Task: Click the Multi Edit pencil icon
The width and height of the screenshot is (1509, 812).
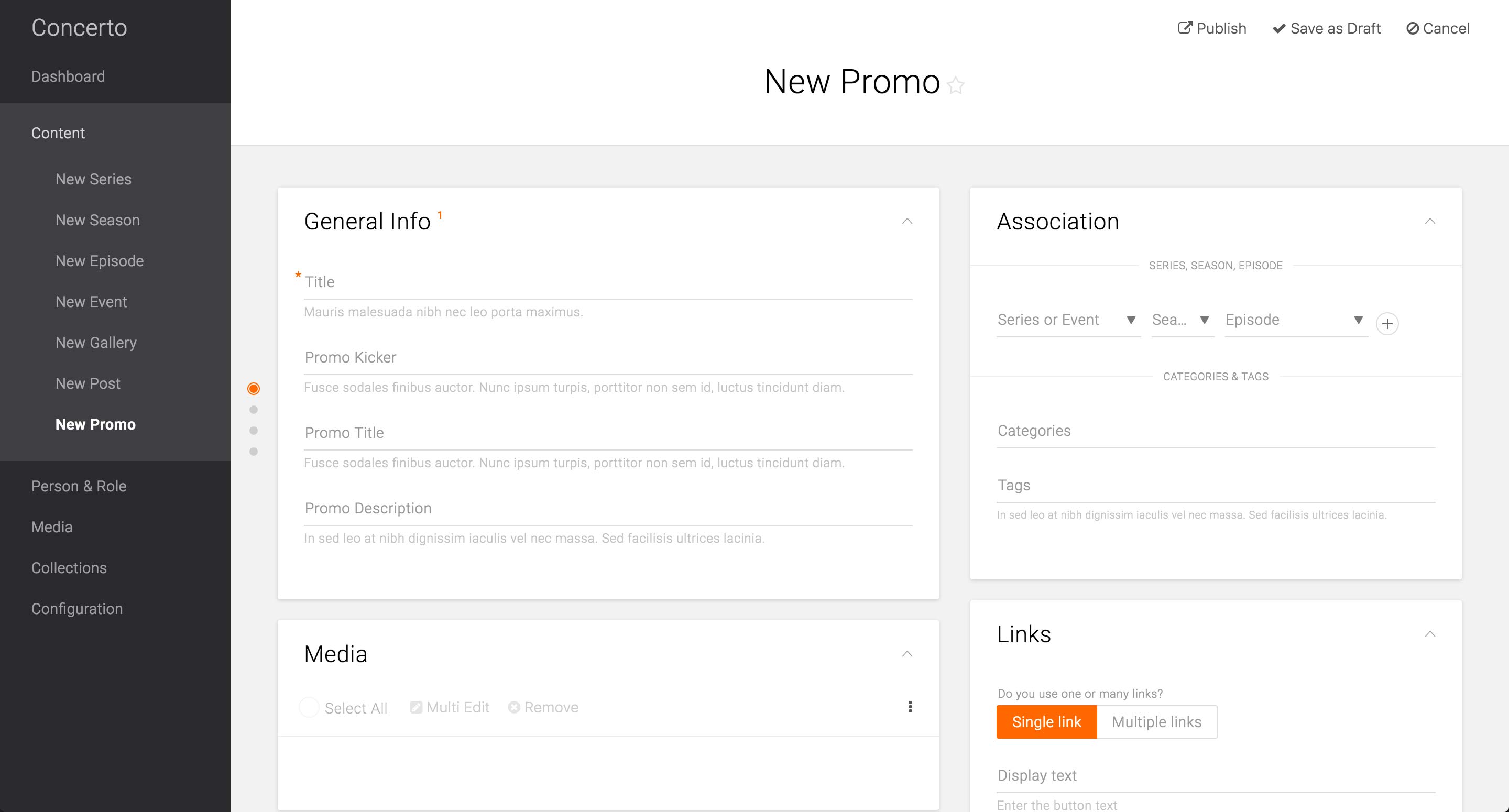Action: [416, 708]
